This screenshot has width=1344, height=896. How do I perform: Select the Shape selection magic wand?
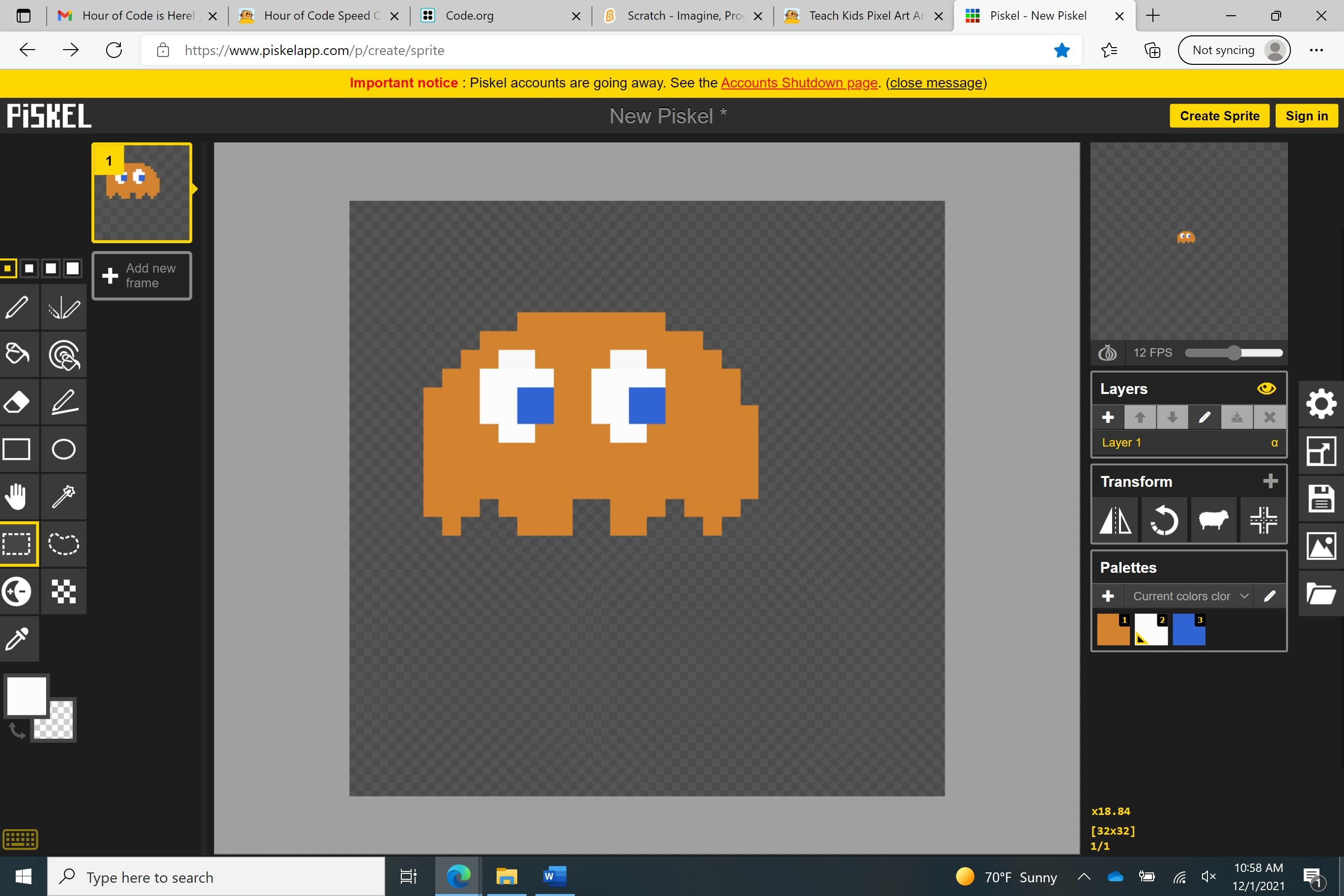click(x=63, y=496)
